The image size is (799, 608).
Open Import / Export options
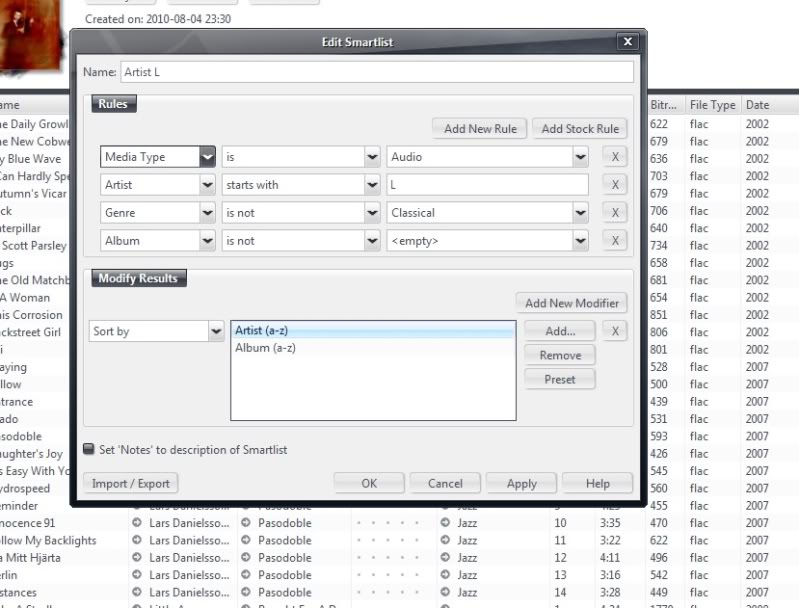pyautogui.click(x=130, y=483)
